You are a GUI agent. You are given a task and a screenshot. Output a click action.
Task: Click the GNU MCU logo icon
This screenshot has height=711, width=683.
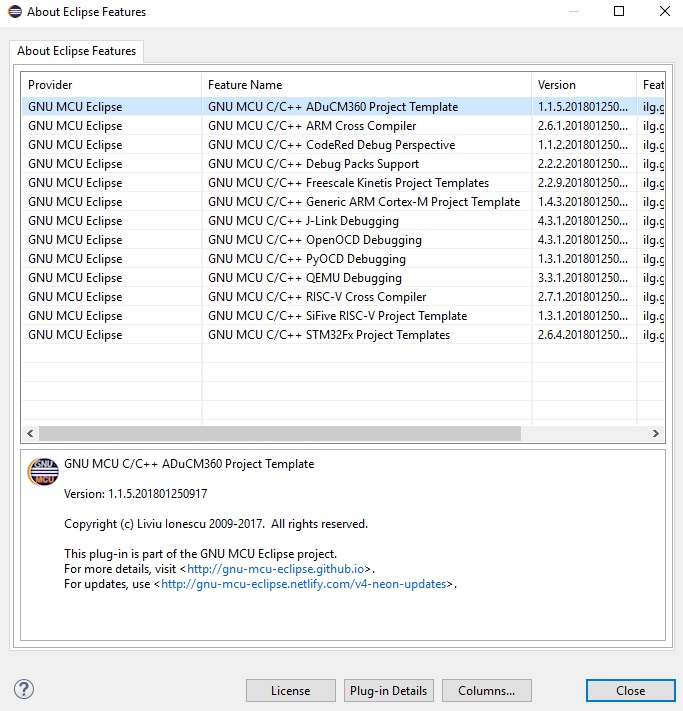click(43, 472)
